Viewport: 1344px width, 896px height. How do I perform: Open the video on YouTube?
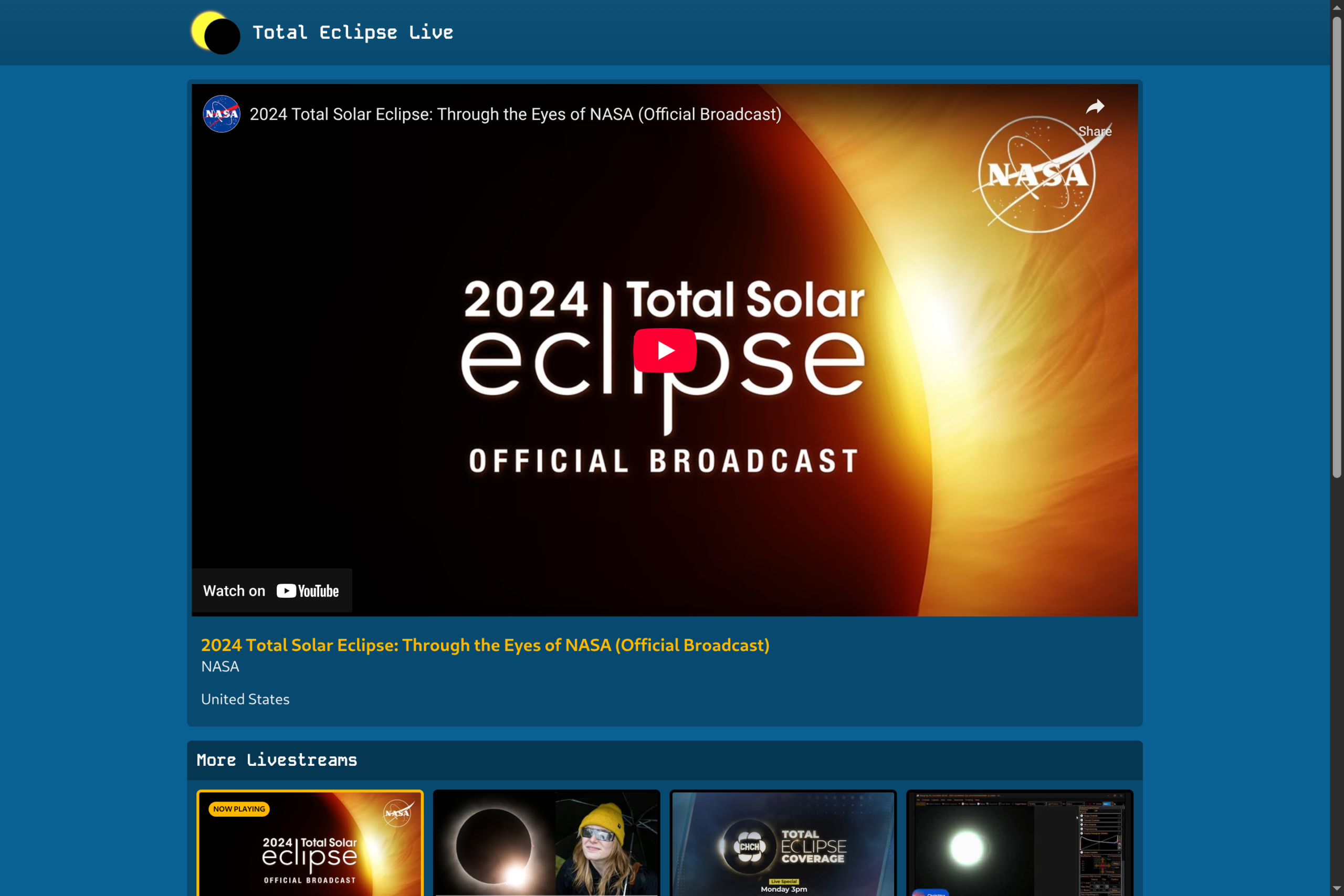click(272, 591)
